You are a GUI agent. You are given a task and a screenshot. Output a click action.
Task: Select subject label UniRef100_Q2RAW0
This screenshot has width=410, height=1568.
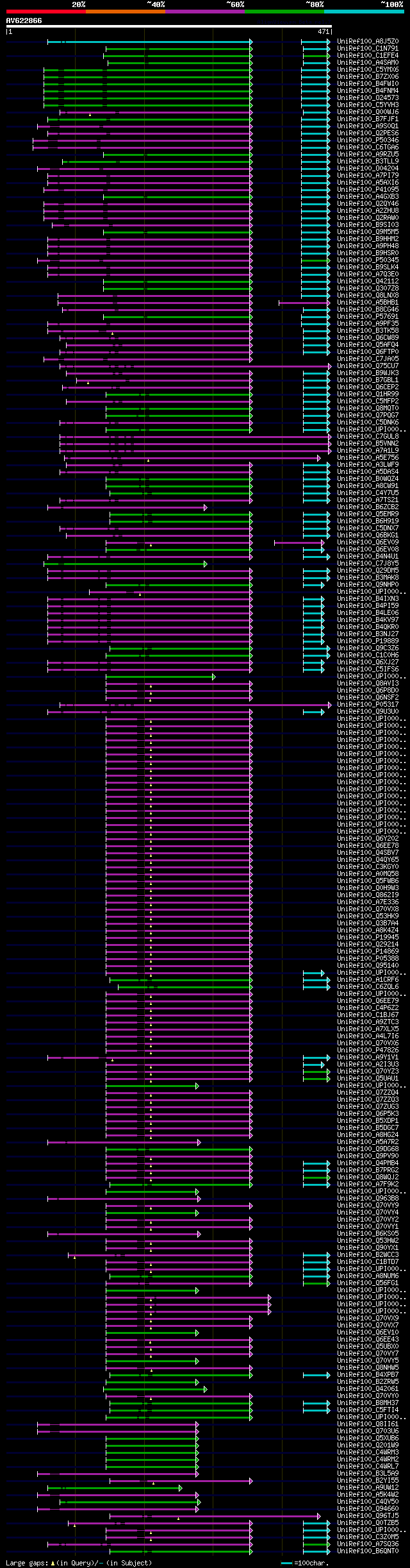click(x=368, y=218)
